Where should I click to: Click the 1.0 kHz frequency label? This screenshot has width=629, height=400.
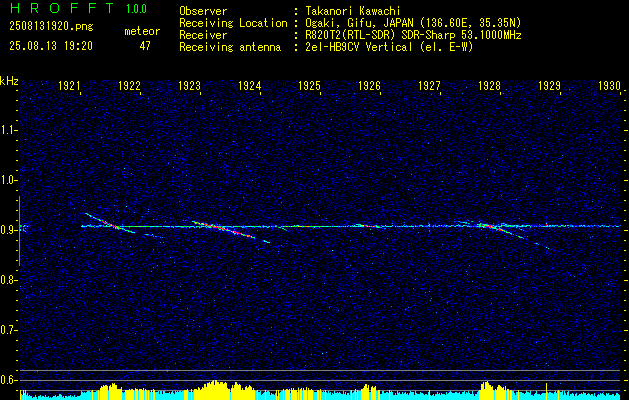pos(9,180)
